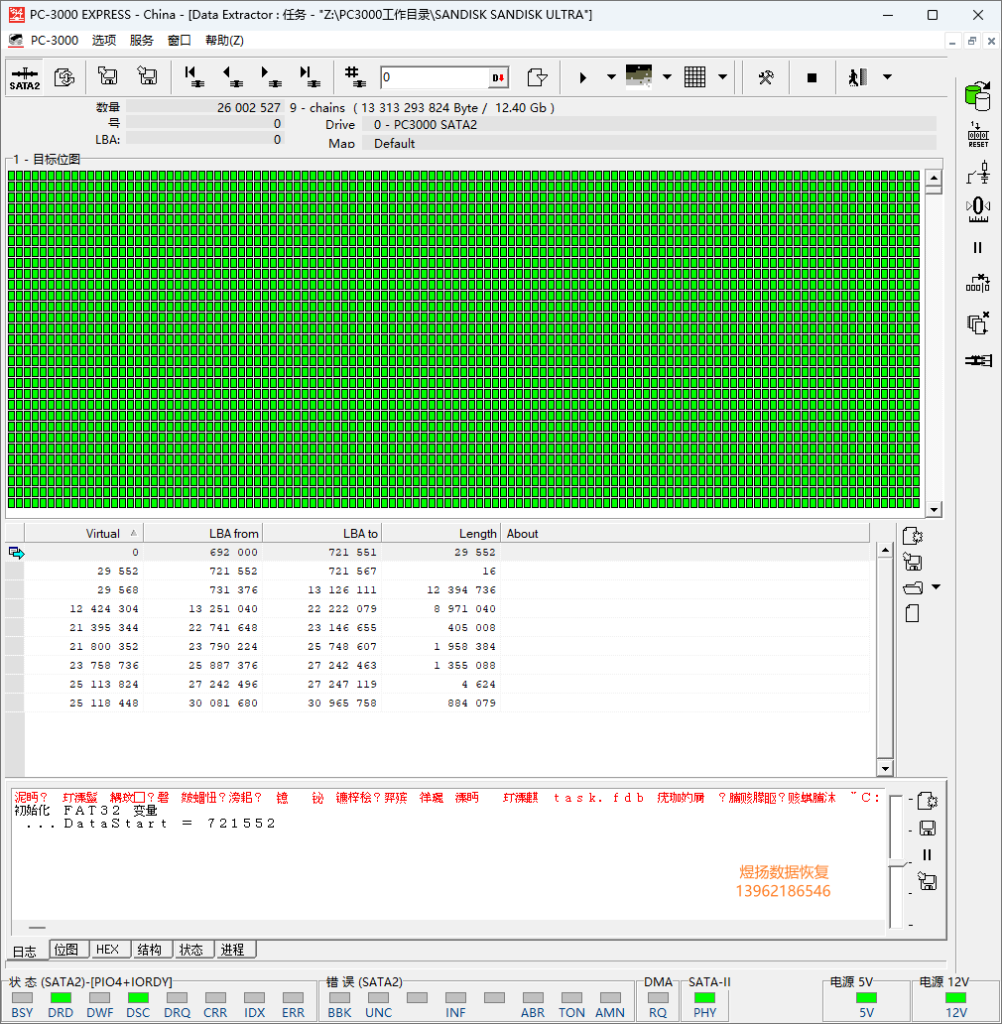Switch to the 进程 tab
This screenshot has height=1024, width=1002.
tap(233, 950)
